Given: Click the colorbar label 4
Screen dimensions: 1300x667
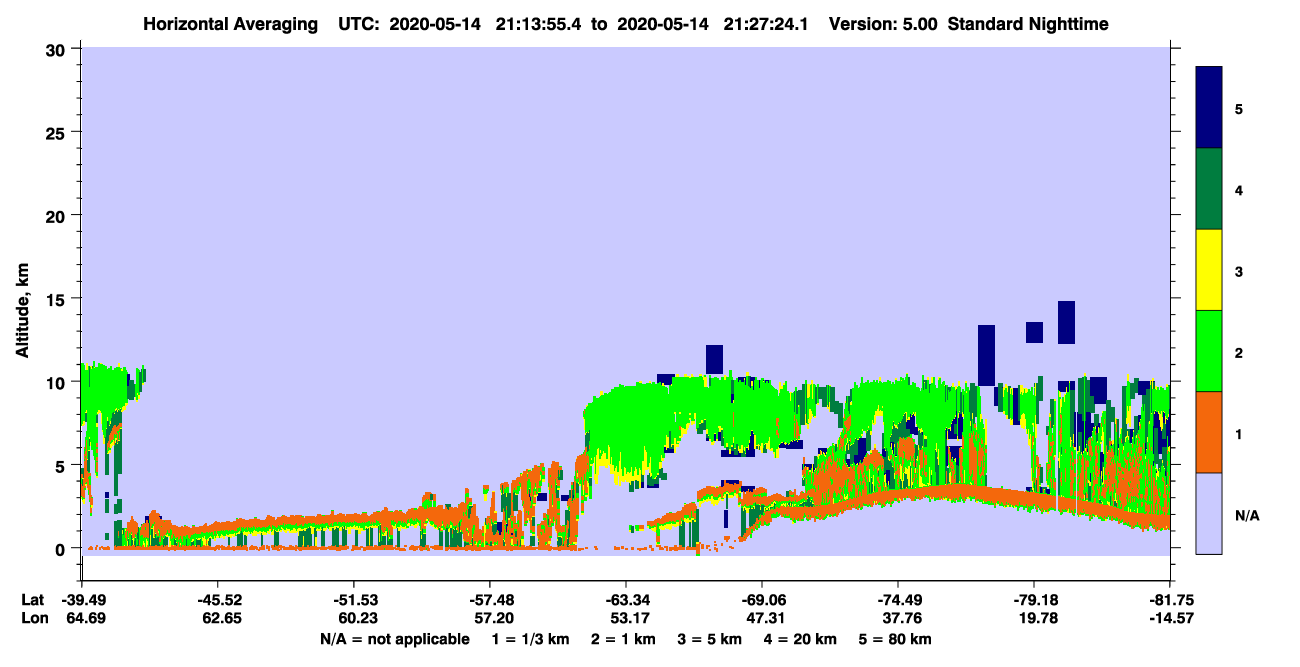Looking at the screenshot, I should click(1239, 189).
